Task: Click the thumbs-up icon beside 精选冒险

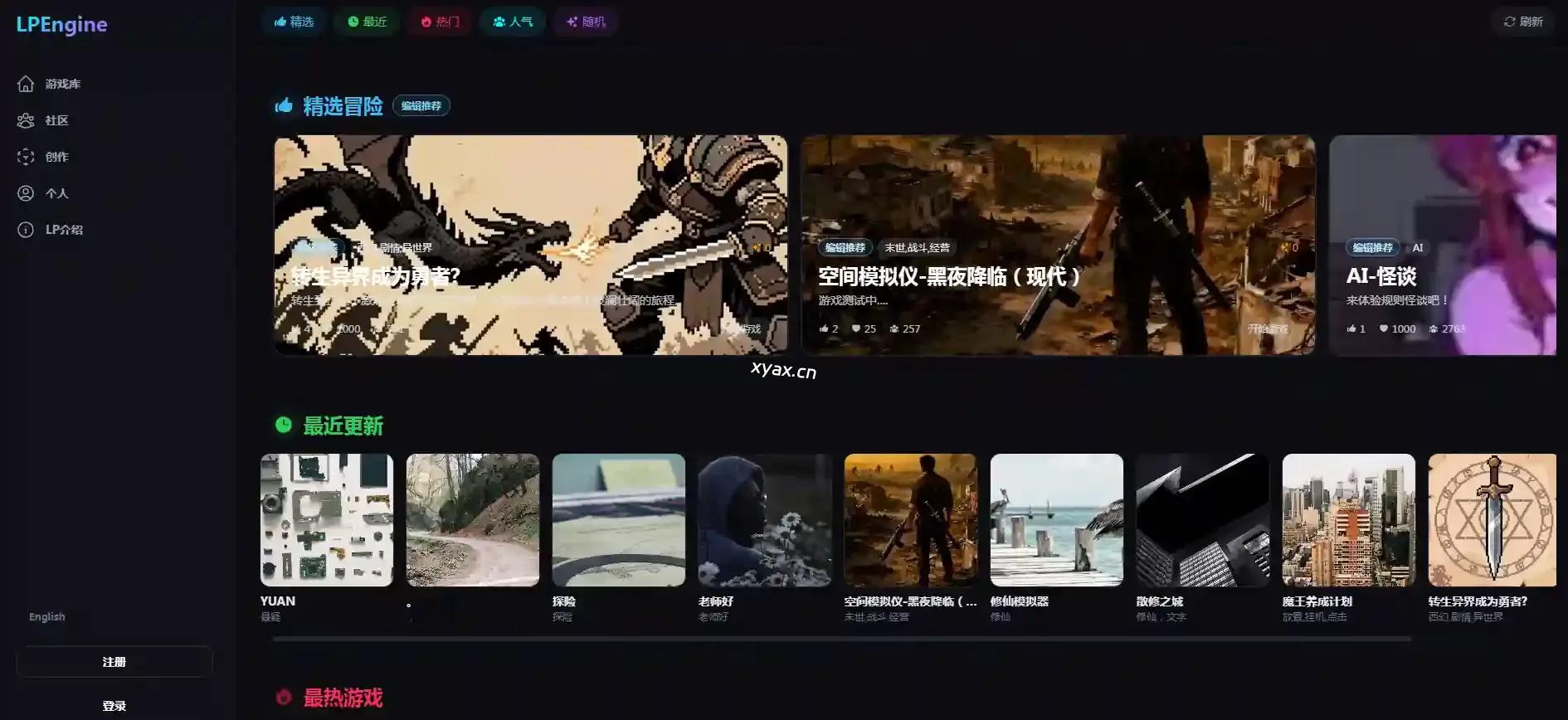Action: click(x=284, y=105)
